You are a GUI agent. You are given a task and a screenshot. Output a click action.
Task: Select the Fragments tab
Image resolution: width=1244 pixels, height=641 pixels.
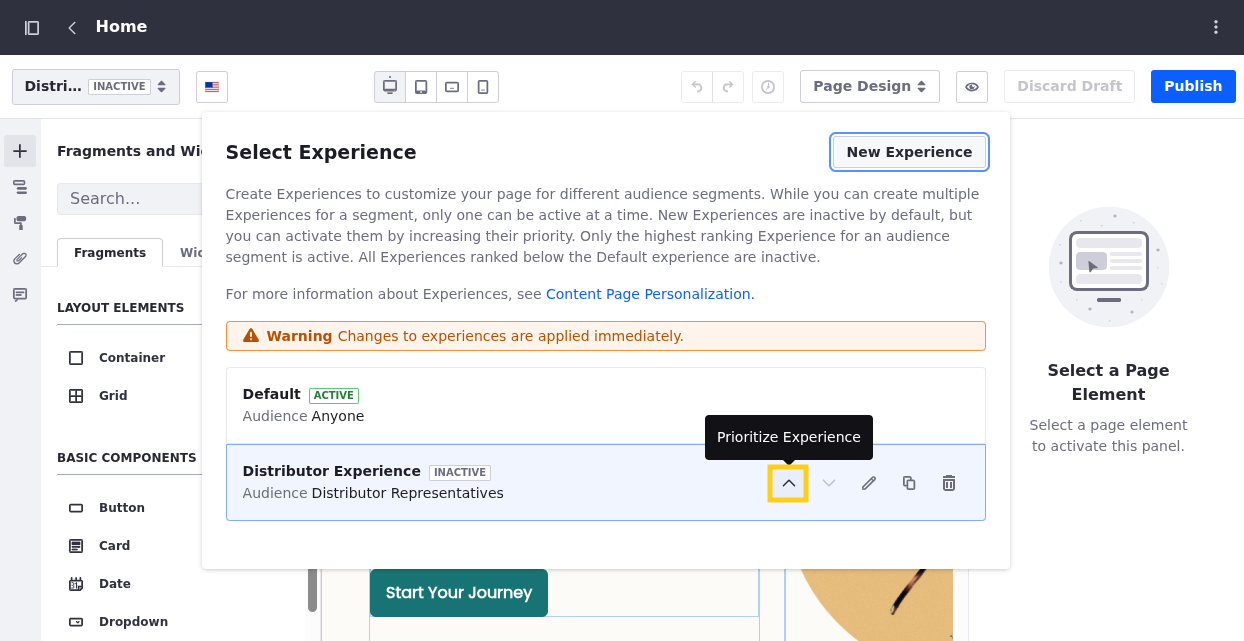click(x=110, y=253)
